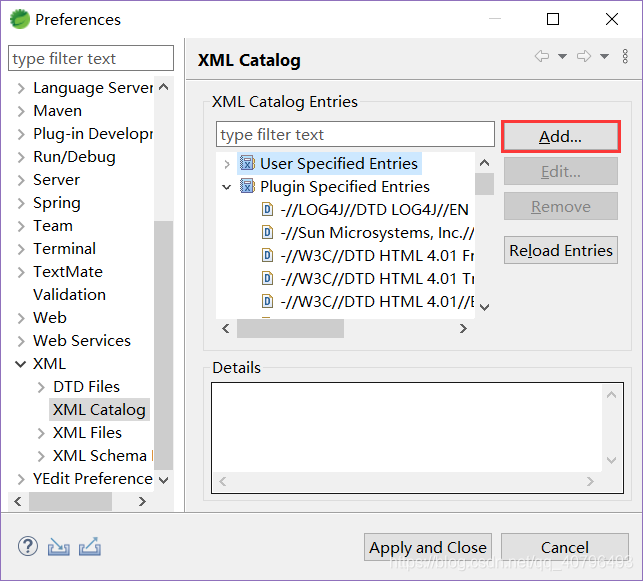Collapse the XML preferences category
The image size is (643, 581).
[x=21, y=364]
